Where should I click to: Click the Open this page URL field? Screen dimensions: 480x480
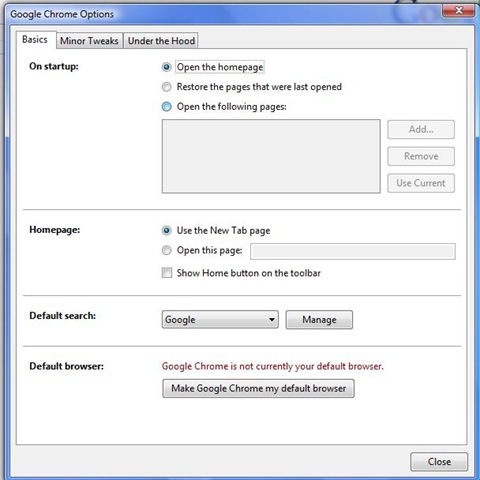tap(353, 251)
